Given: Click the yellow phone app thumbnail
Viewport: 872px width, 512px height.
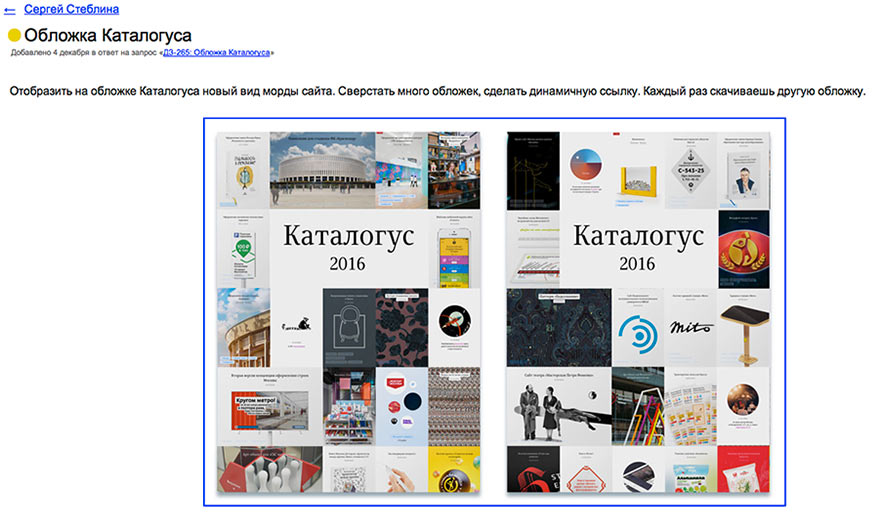Looking at the screenshot, I should (x=454, y=250).
